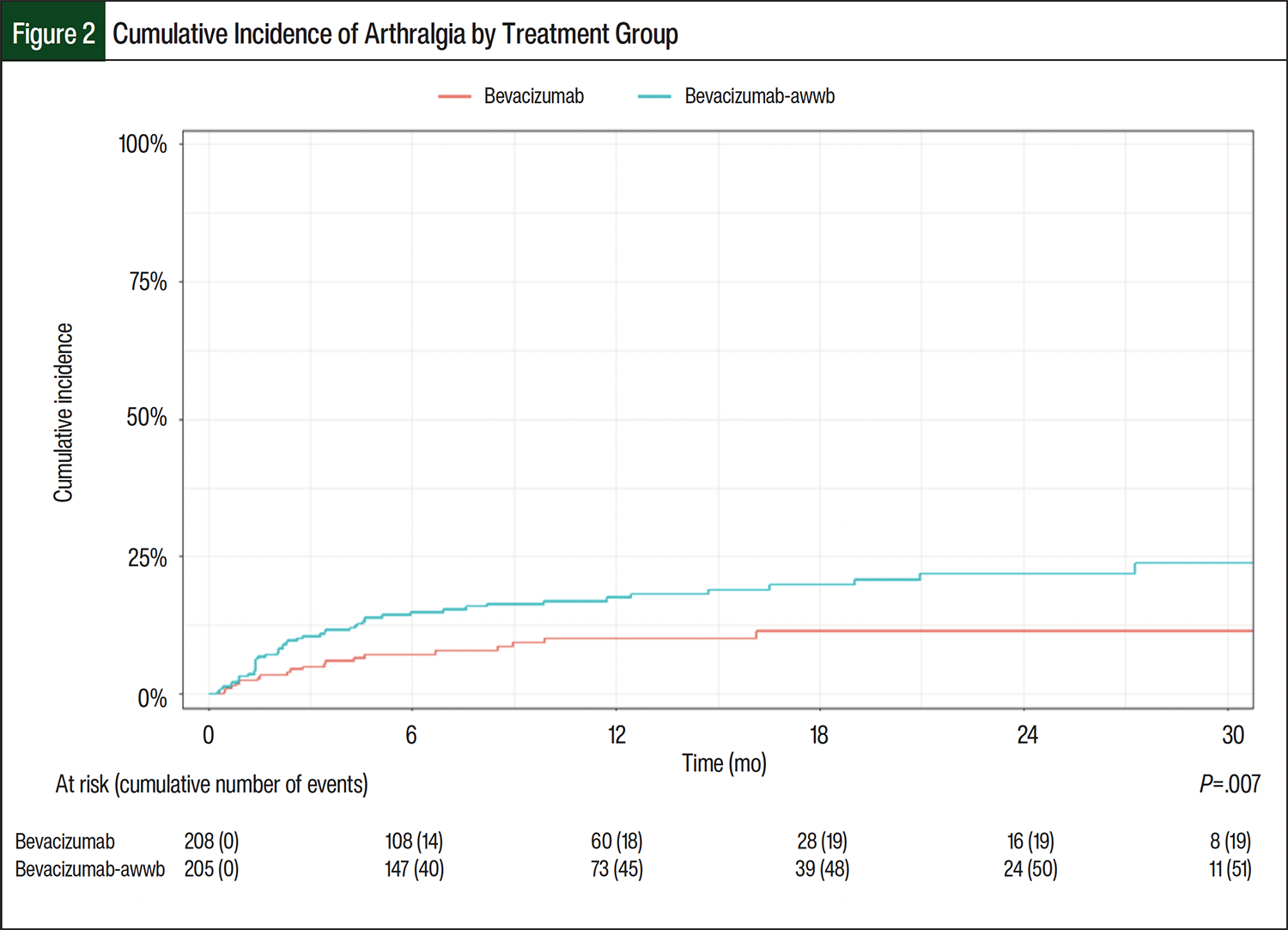Select the 73 (45) at-risk value
Viewport: 1288px width, 930px height.
tap(617, 869)
